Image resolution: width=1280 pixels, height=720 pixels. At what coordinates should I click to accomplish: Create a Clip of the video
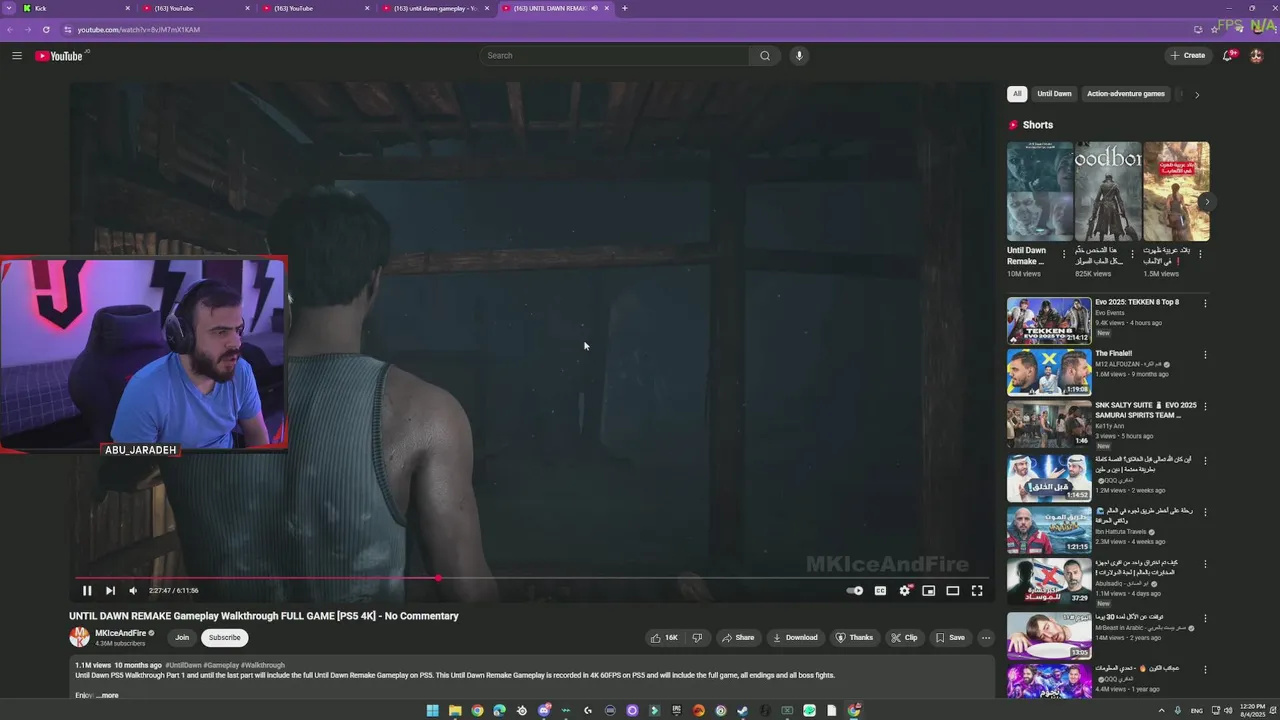[904, 638]
